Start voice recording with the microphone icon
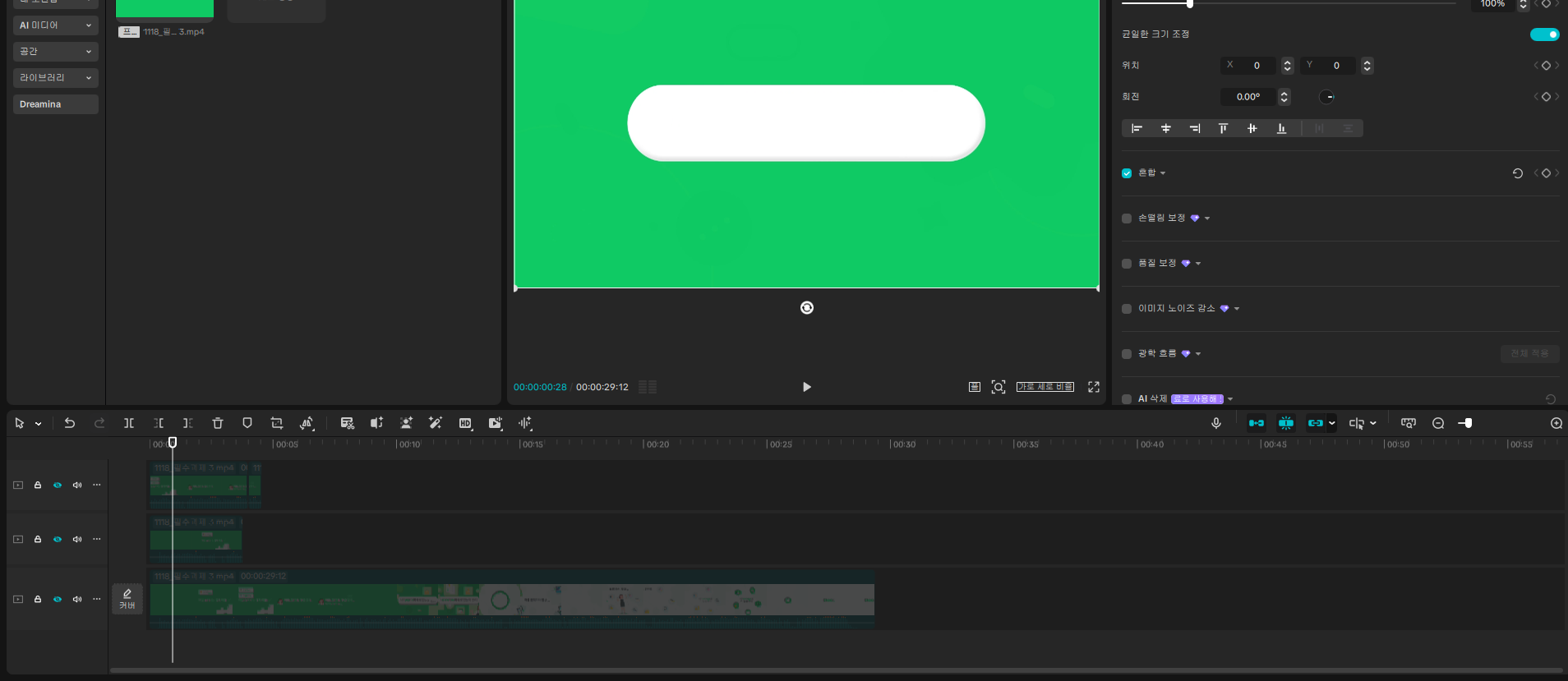Screen dimensions: 1568x681 tap(1216, 423)
